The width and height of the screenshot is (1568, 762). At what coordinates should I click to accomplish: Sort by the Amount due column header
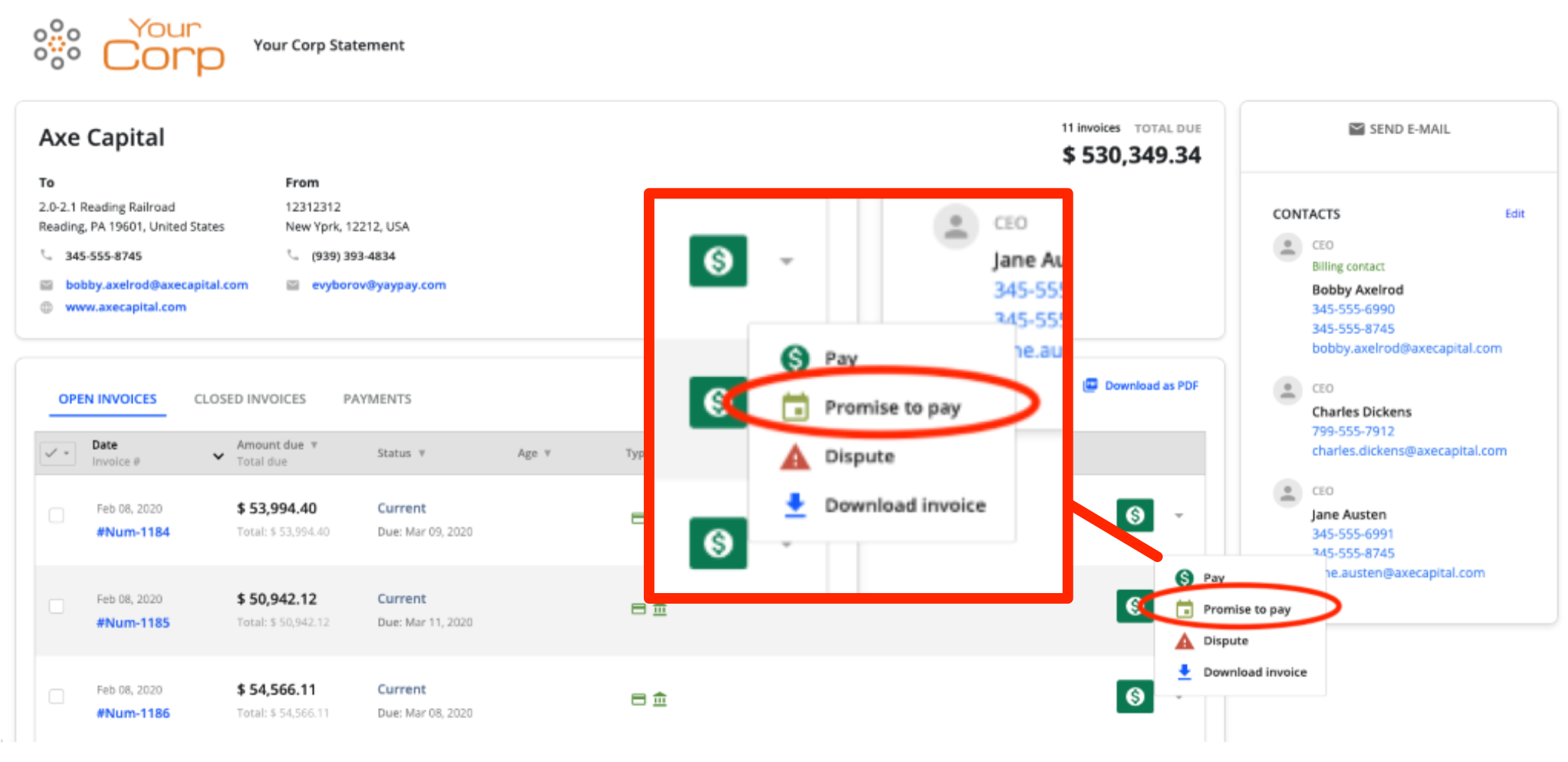click(270, 445)
